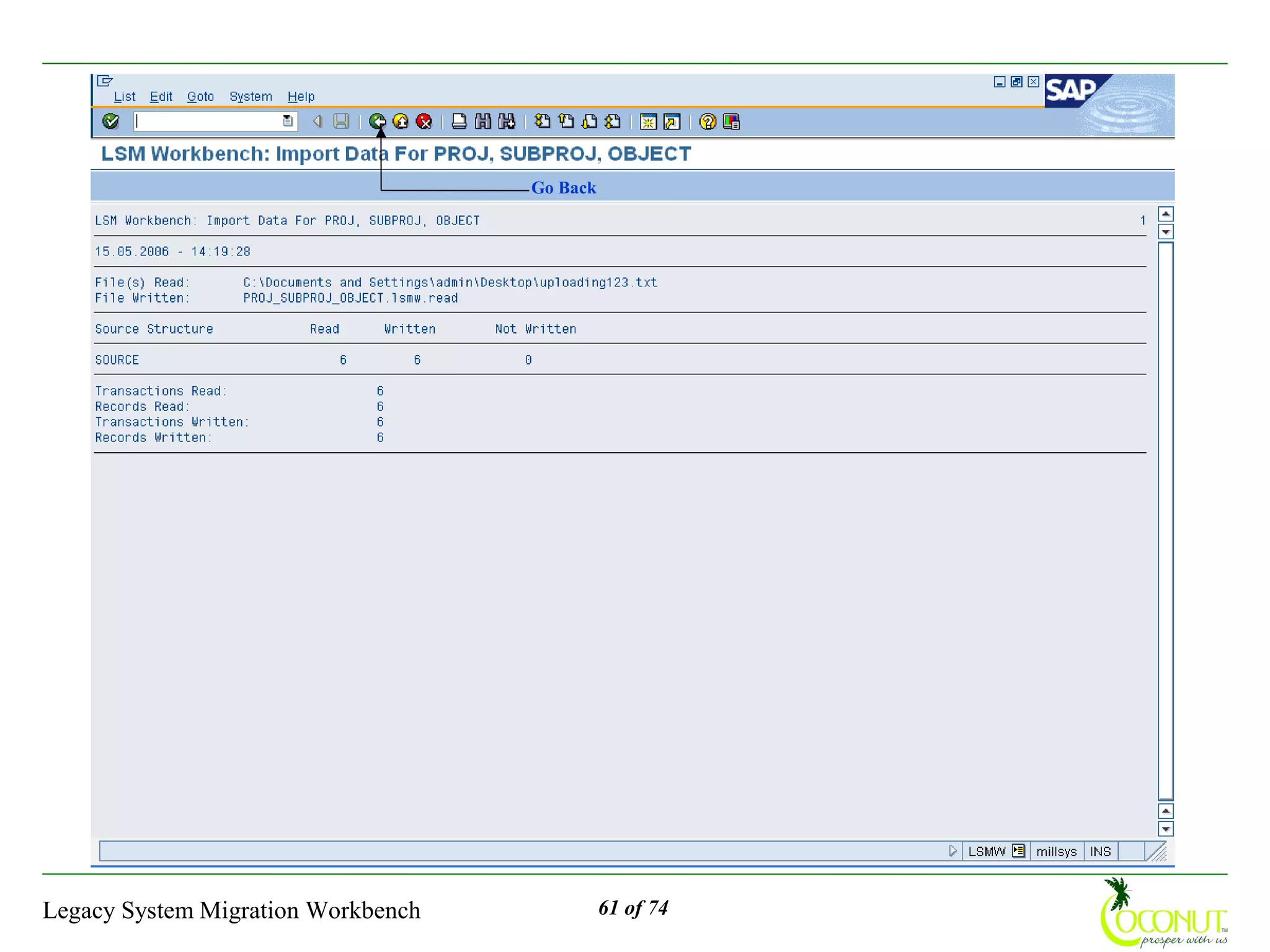Click the page number 1 in list header
The image size is (1270, 952).
1142,221
